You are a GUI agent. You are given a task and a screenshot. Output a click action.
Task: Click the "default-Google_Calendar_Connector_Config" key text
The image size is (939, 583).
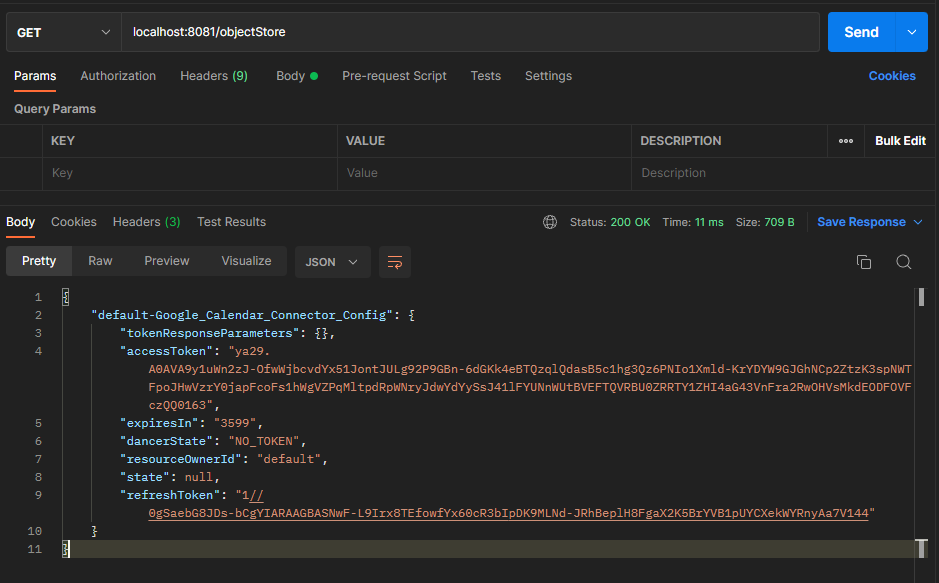[x=242, y=315]
